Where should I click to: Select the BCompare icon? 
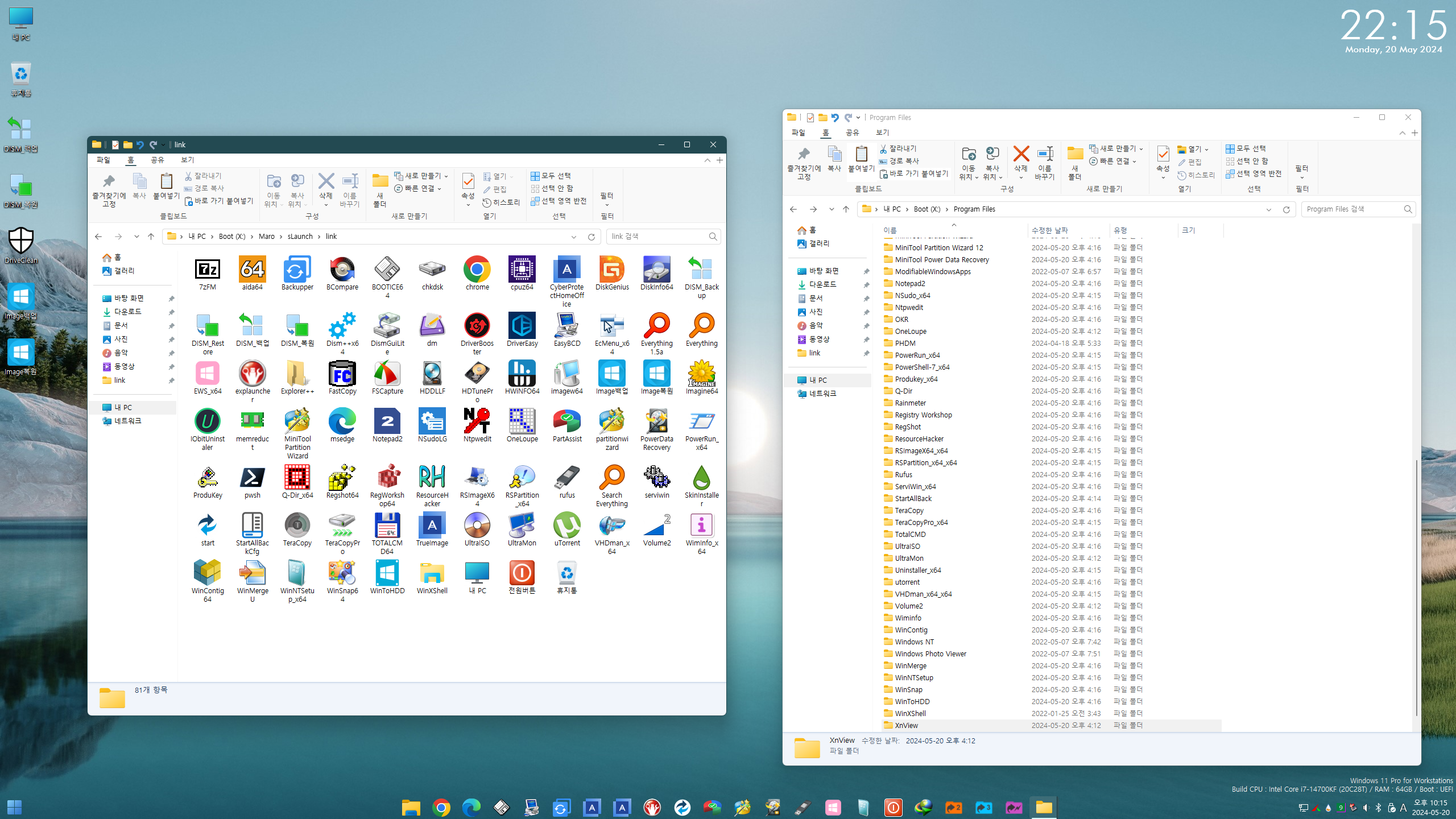pos(342,269)
